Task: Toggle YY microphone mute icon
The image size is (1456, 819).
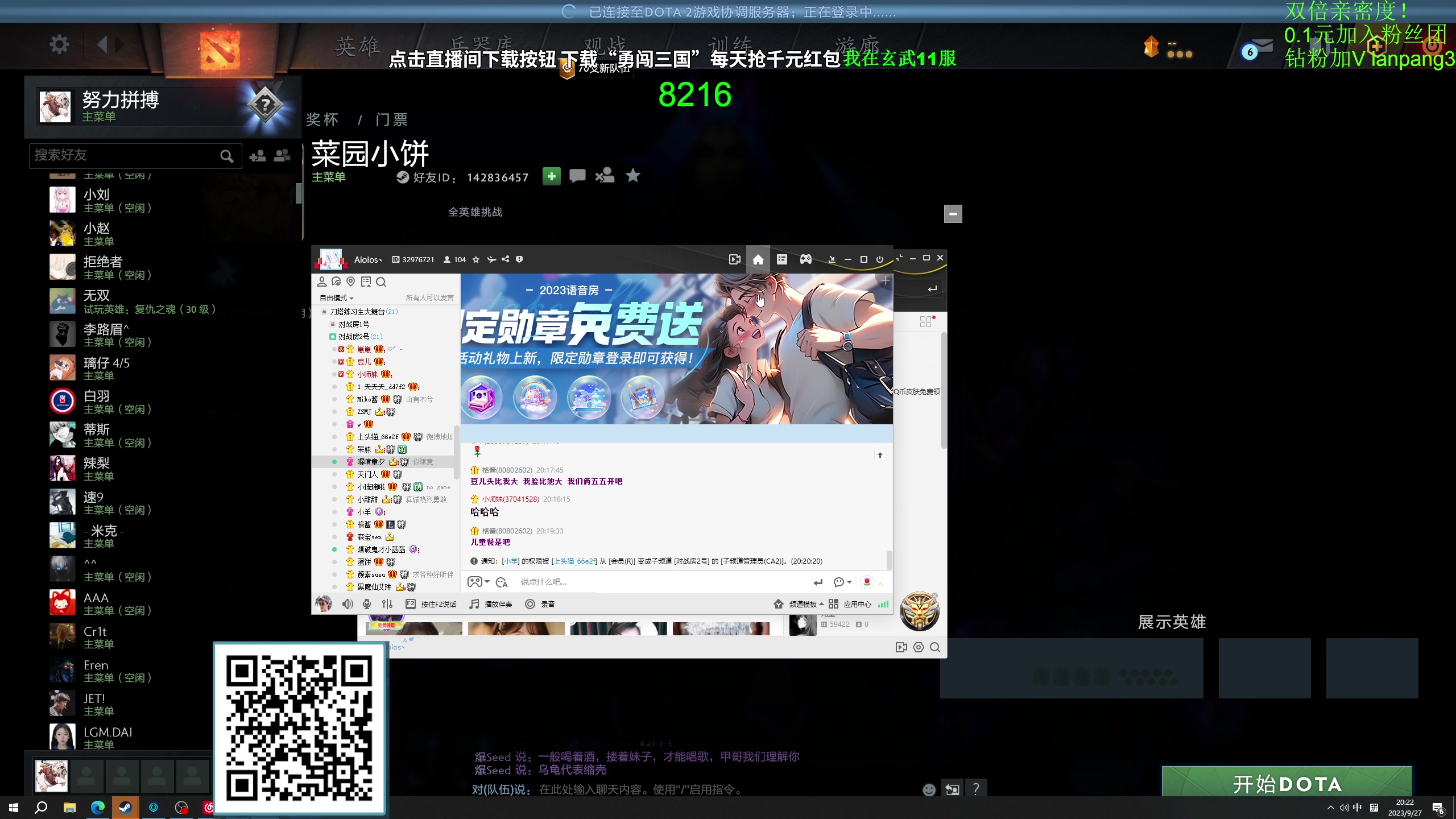Action: 367,604
